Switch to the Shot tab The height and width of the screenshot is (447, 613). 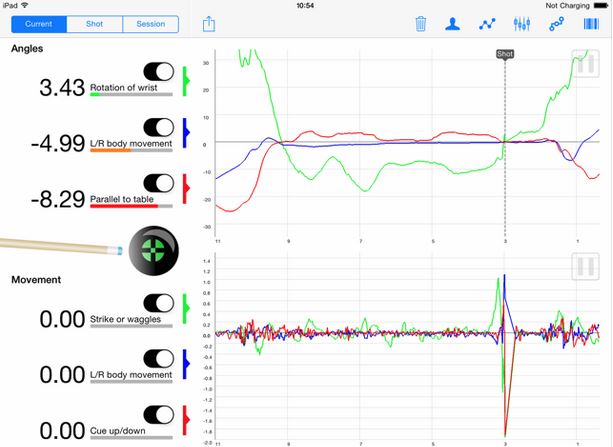click(x=95, y=24)
